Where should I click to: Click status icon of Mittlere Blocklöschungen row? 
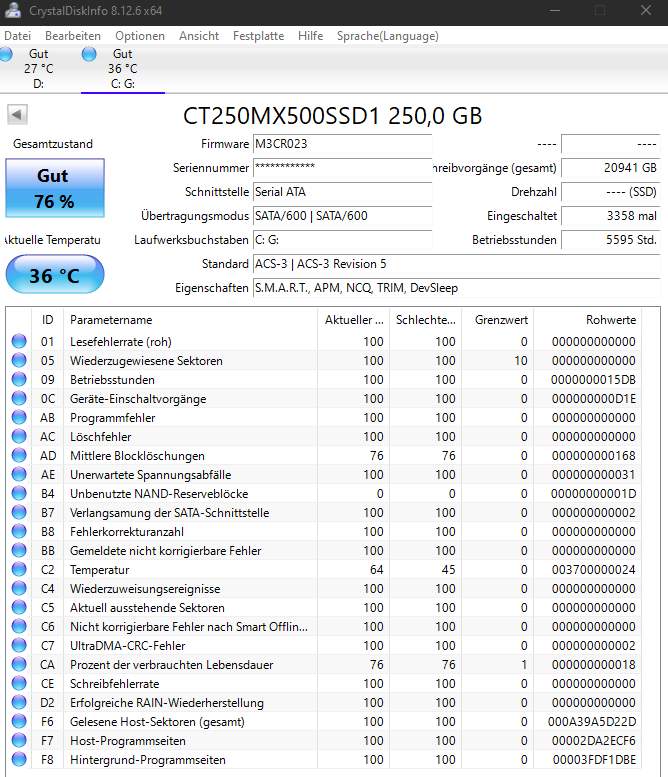(19, 455)
